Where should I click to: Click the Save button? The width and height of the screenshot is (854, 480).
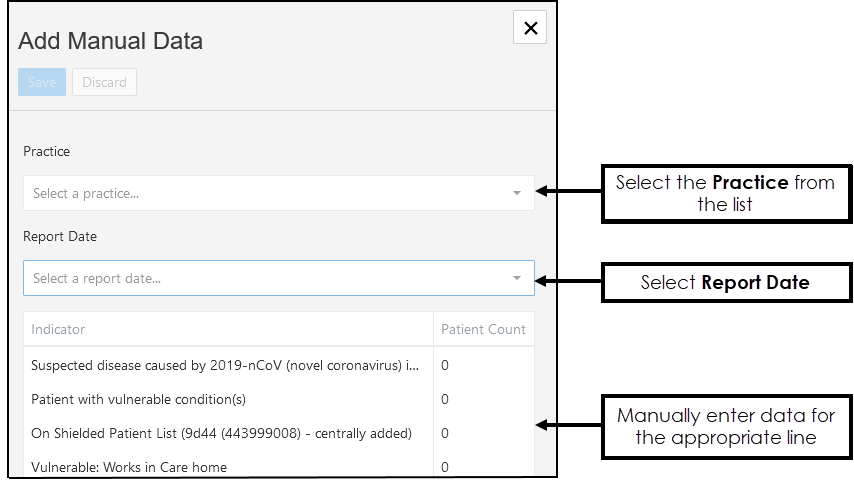pyautogui.click(x=42, y=82)
